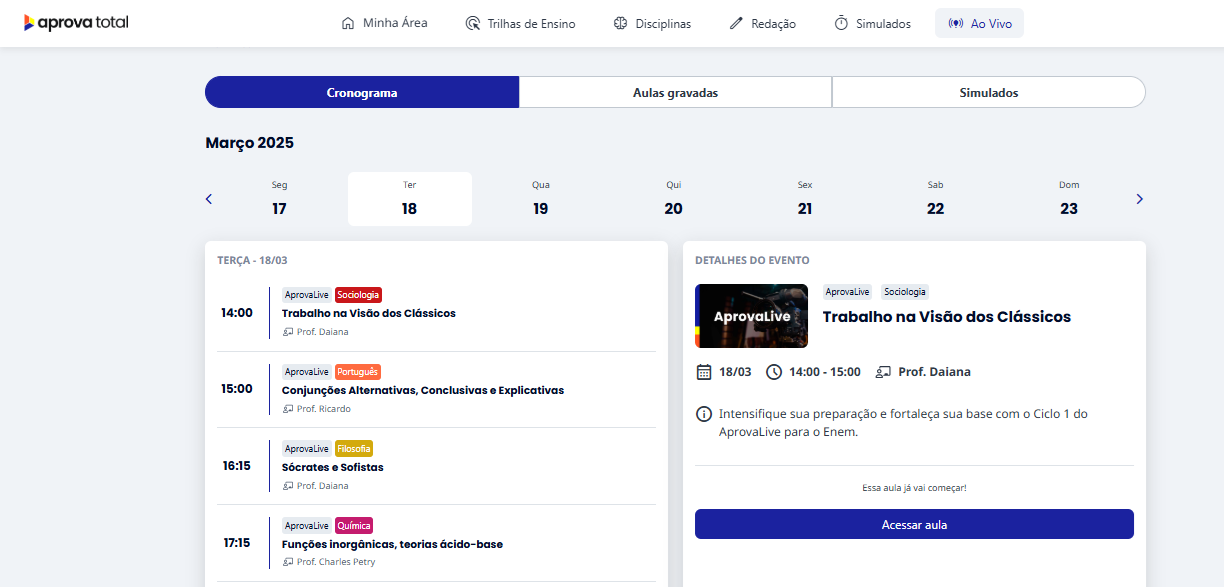Image resolution: width=1224 pixels, height=587 pixels.
Task: Click the 16:15 time slot
Action: pyautogui.click(x=237, y=467)
